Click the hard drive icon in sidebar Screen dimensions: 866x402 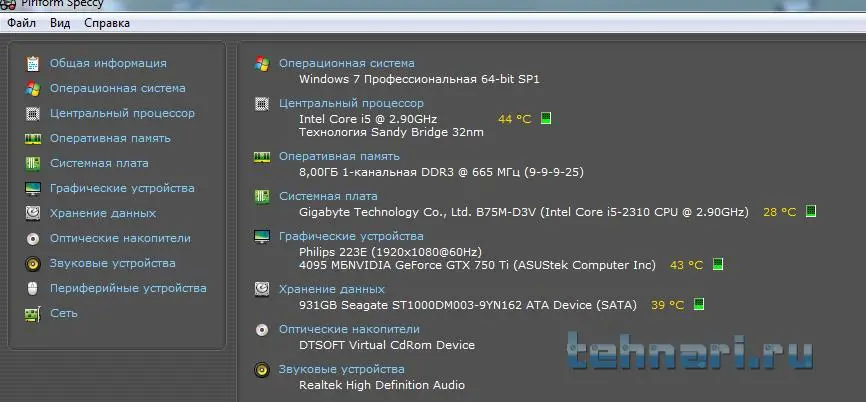point(33,214)
